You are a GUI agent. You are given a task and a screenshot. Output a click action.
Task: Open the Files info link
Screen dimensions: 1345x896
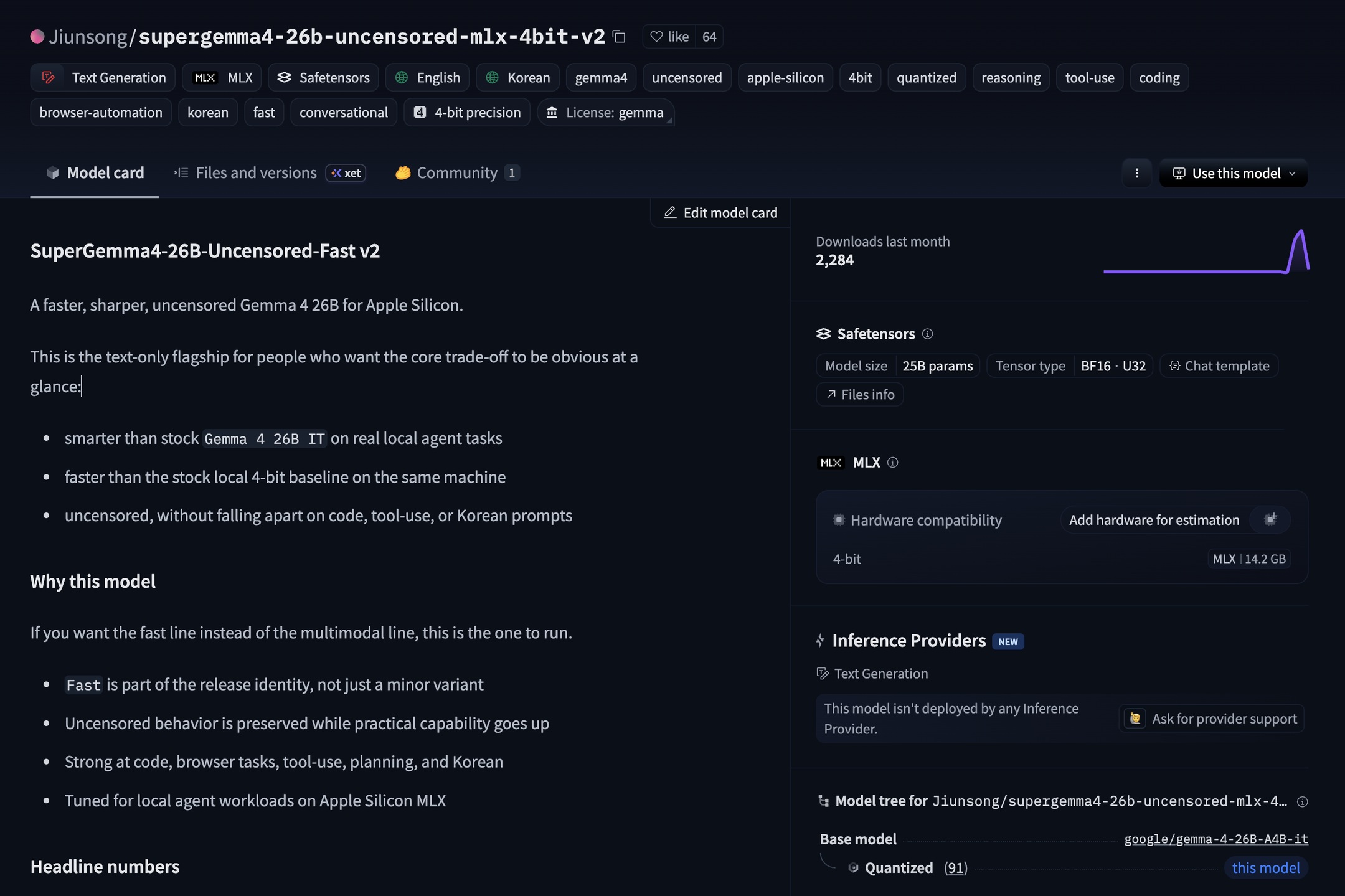[x=860, y=395]
